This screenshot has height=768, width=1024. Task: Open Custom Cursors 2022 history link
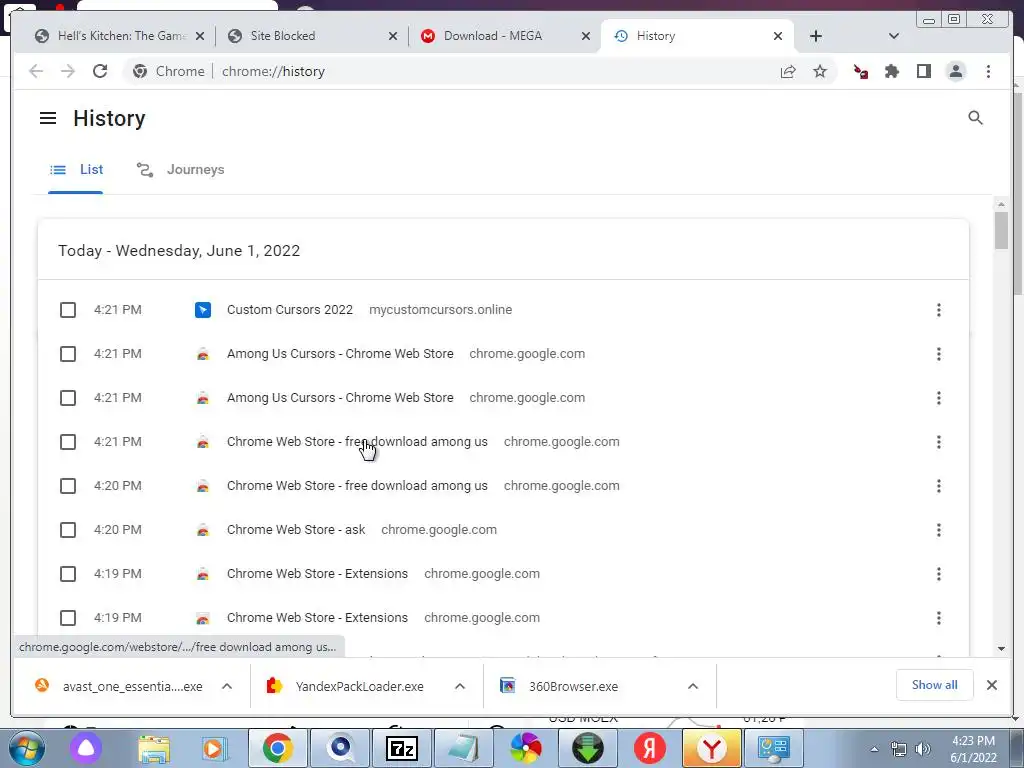point(290,310)
